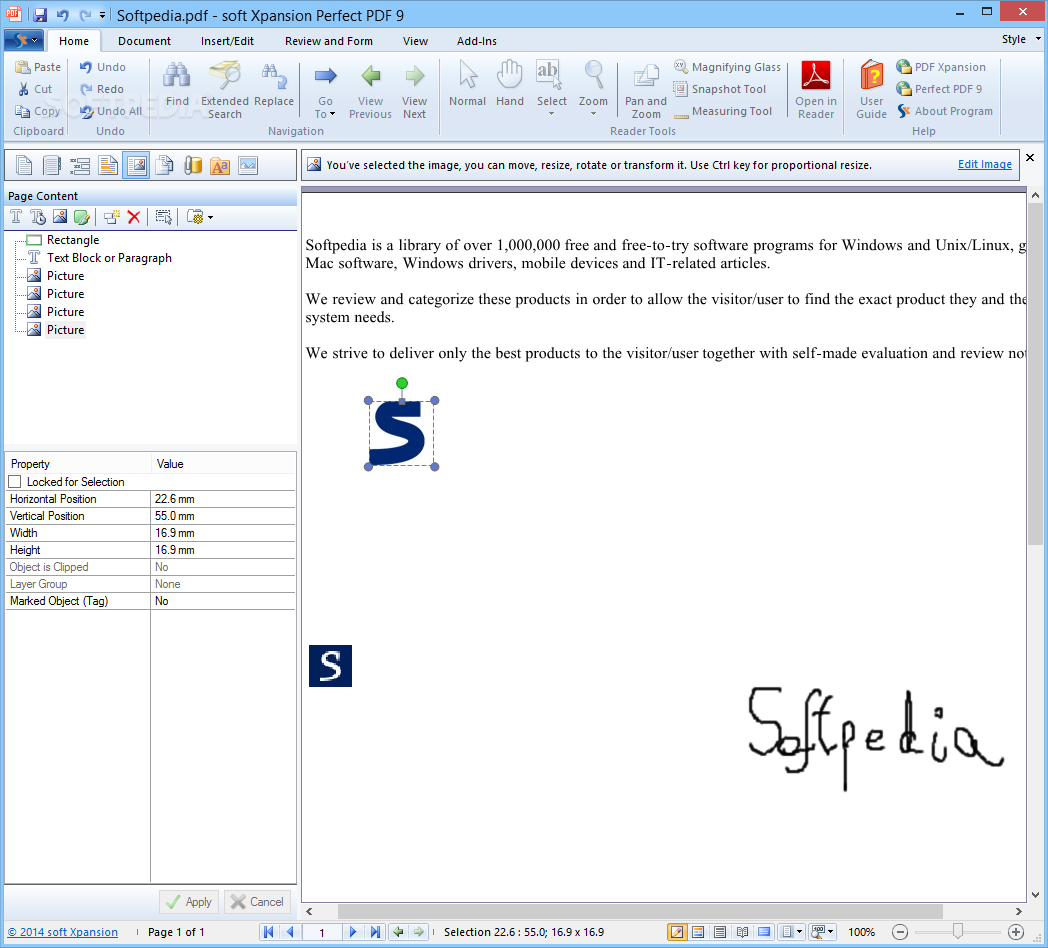The height and width of the screenshot is (948, 1048).
Task: Open the Style dropdown menu
Action: pyautogui.click(x=1021, y=39)
